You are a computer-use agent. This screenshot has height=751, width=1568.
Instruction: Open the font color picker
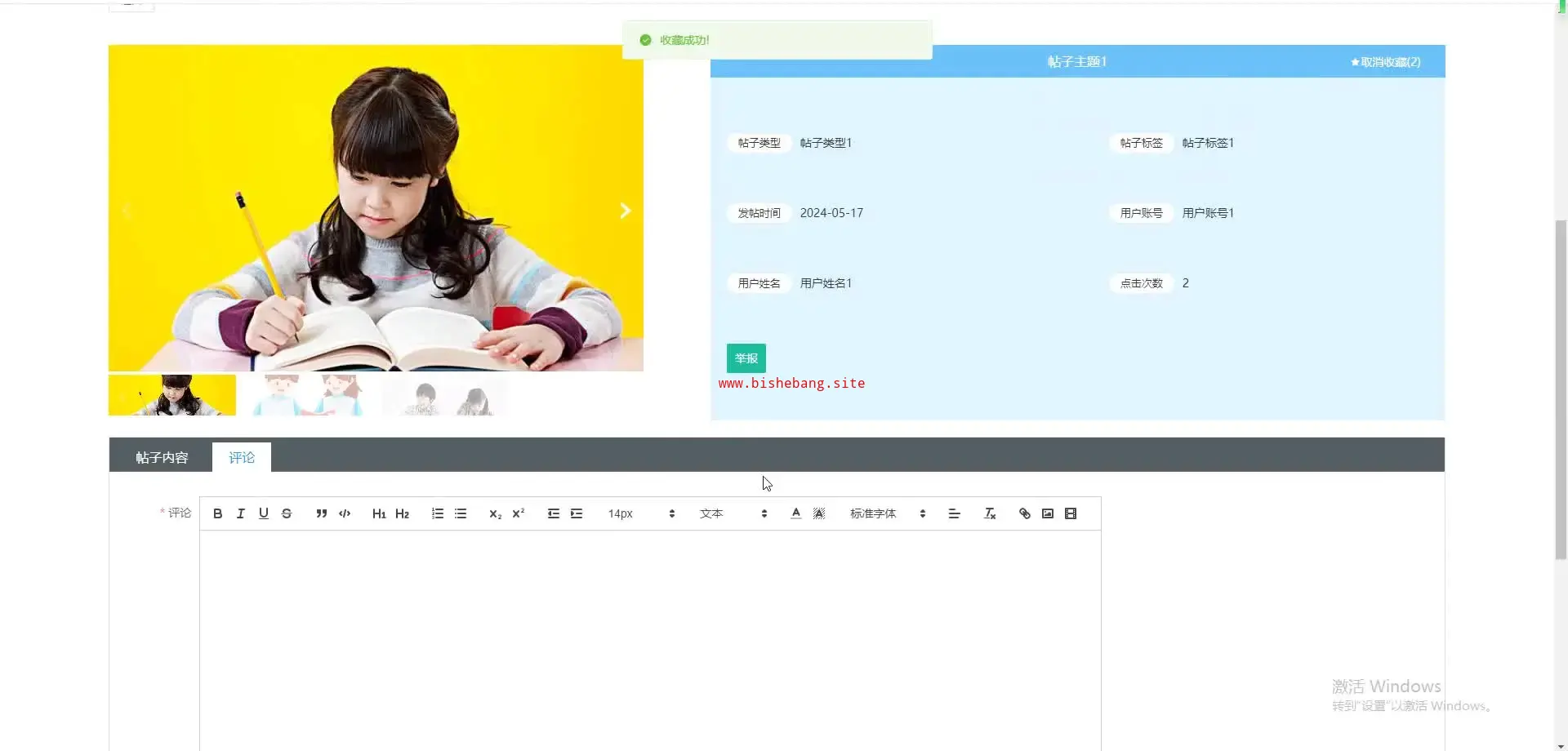click(796, 513)
